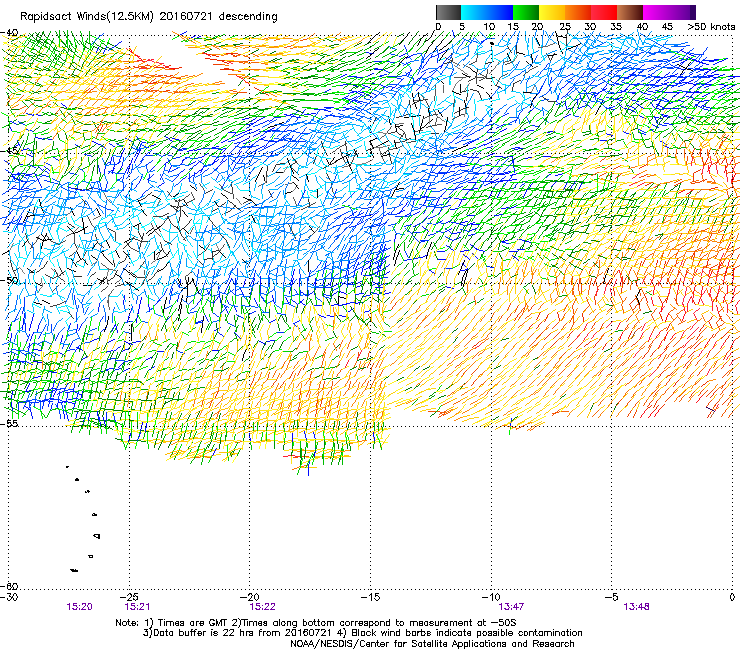Click the '>50 knots' legend label
Image resolution: width=740 pixels, height=650 pixels.
coord(711,27)
